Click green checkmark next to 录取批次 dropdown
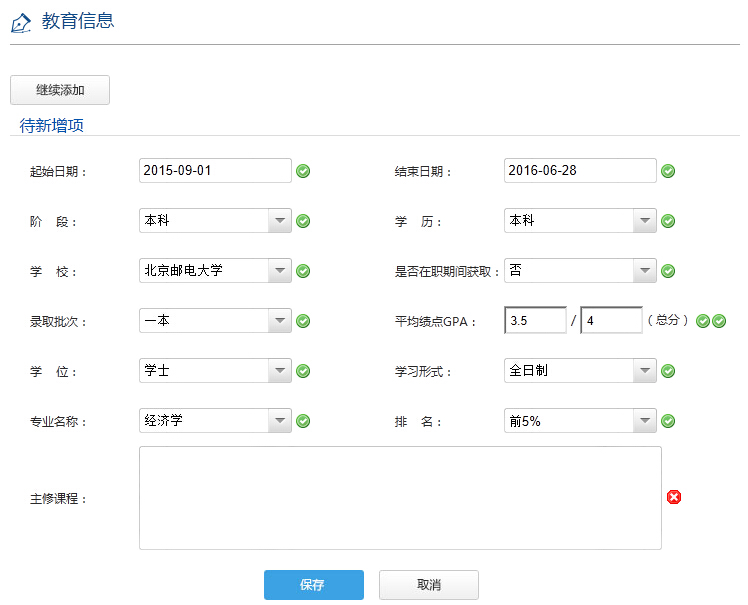The image size is (748, 605). (x=303, y=321)
